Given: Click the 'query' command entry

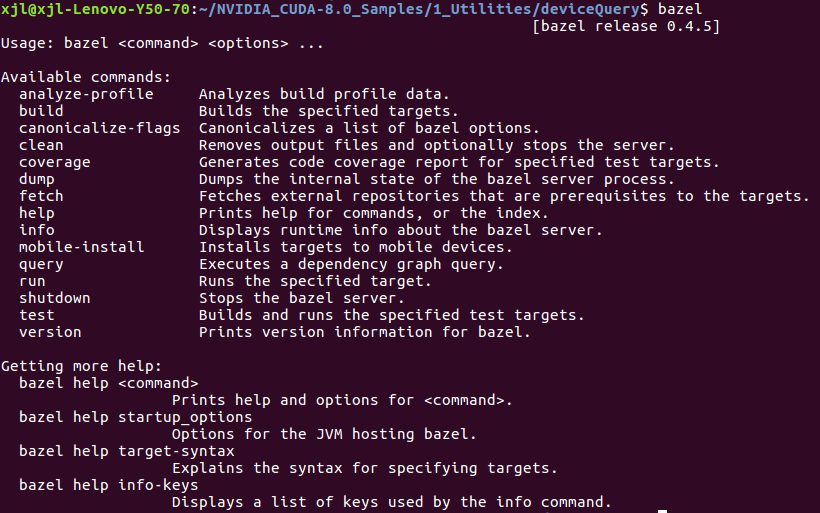Looking at the screenshot, I should (41, 264).
